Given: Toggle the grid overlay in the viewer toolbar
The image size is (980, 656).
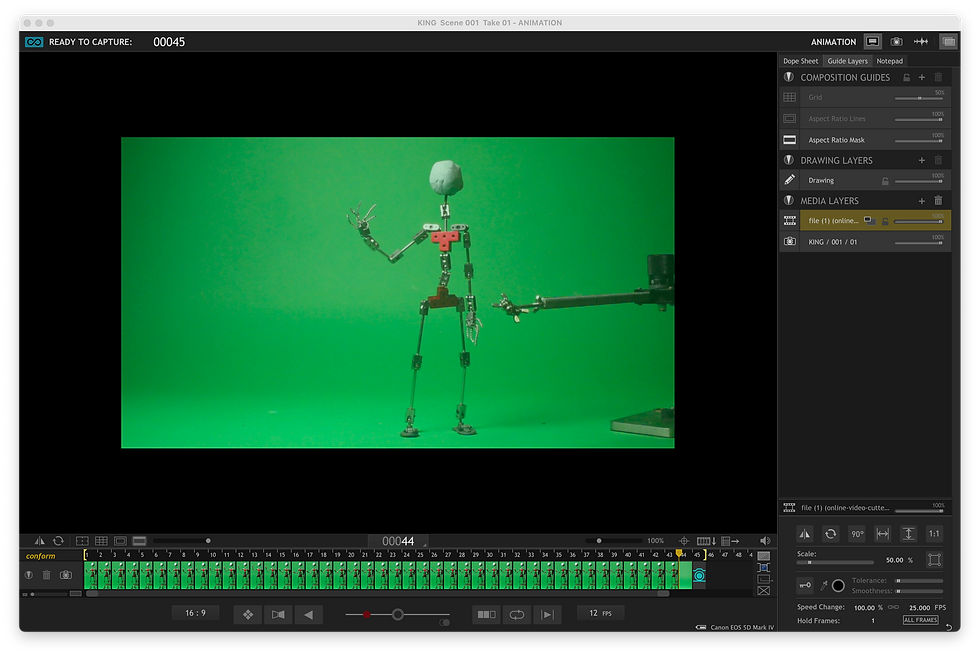Looking at the screenshot, I should pyautogui.click(x=101, y=541).
